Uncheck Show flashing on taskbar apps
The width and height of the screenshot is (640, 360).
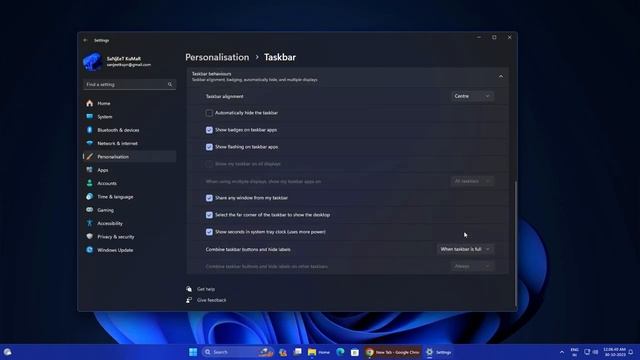[x=209, y=147]
